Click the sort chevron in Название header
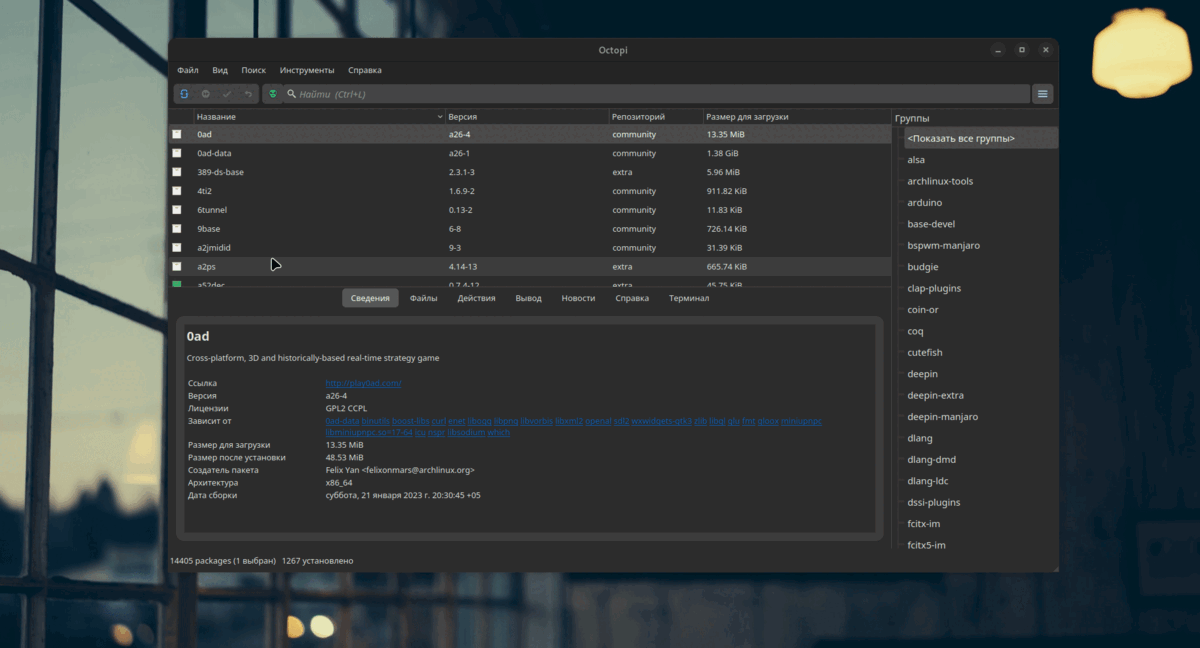Viewport: 1200px width, 648px height. 439,117
